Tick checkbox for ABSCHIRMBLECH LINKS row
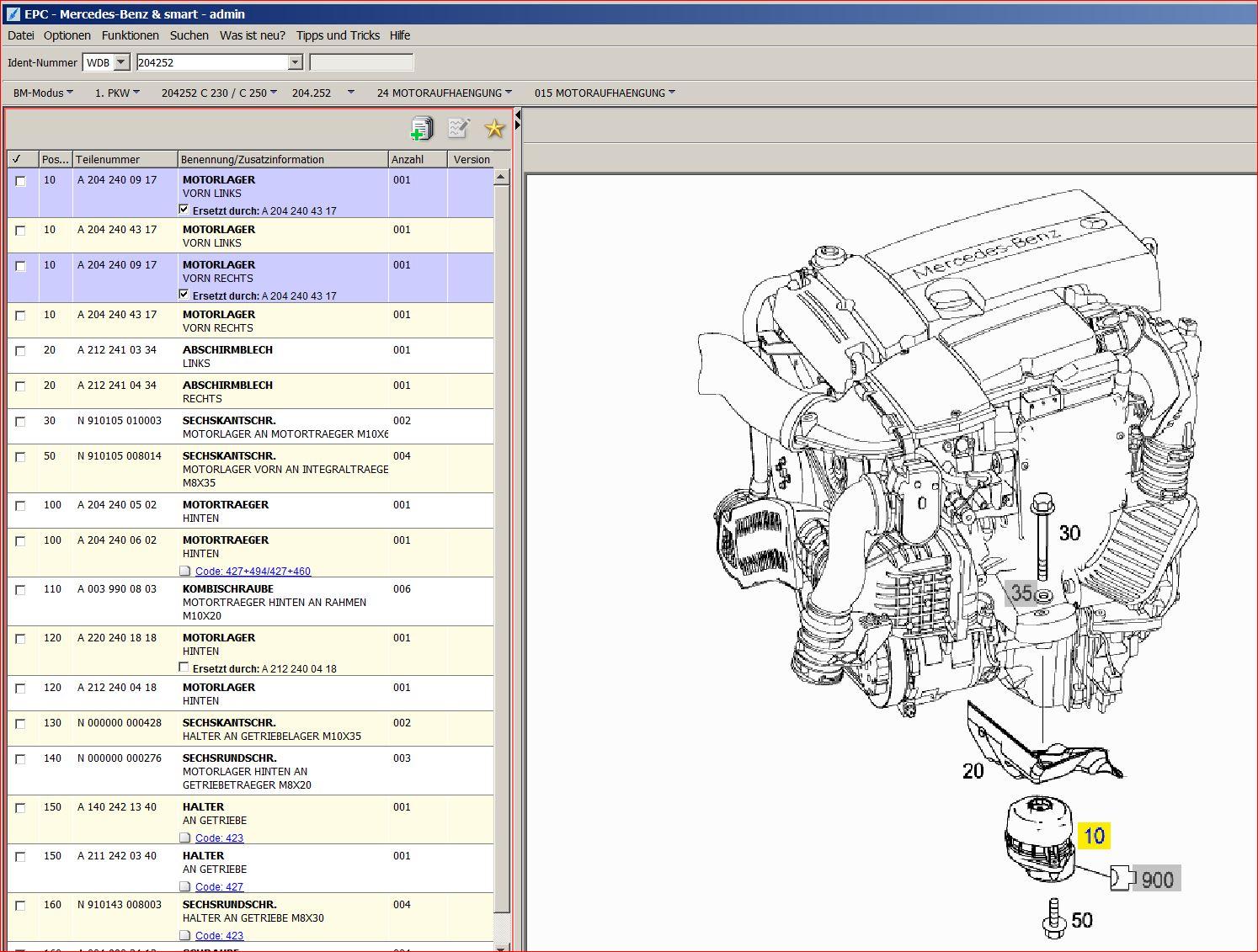This screenshot has height=952, width=1258. coord(20,351)
